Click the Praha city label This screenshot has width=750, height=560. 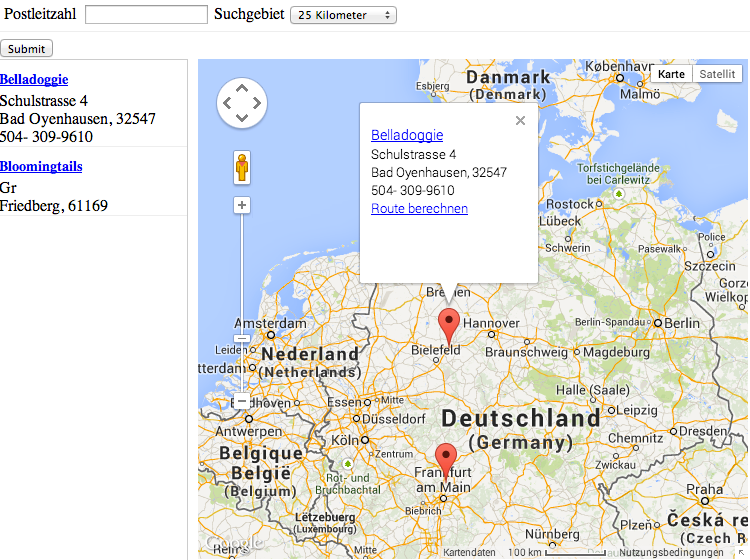pyautogui.click(x=705, y=489)
